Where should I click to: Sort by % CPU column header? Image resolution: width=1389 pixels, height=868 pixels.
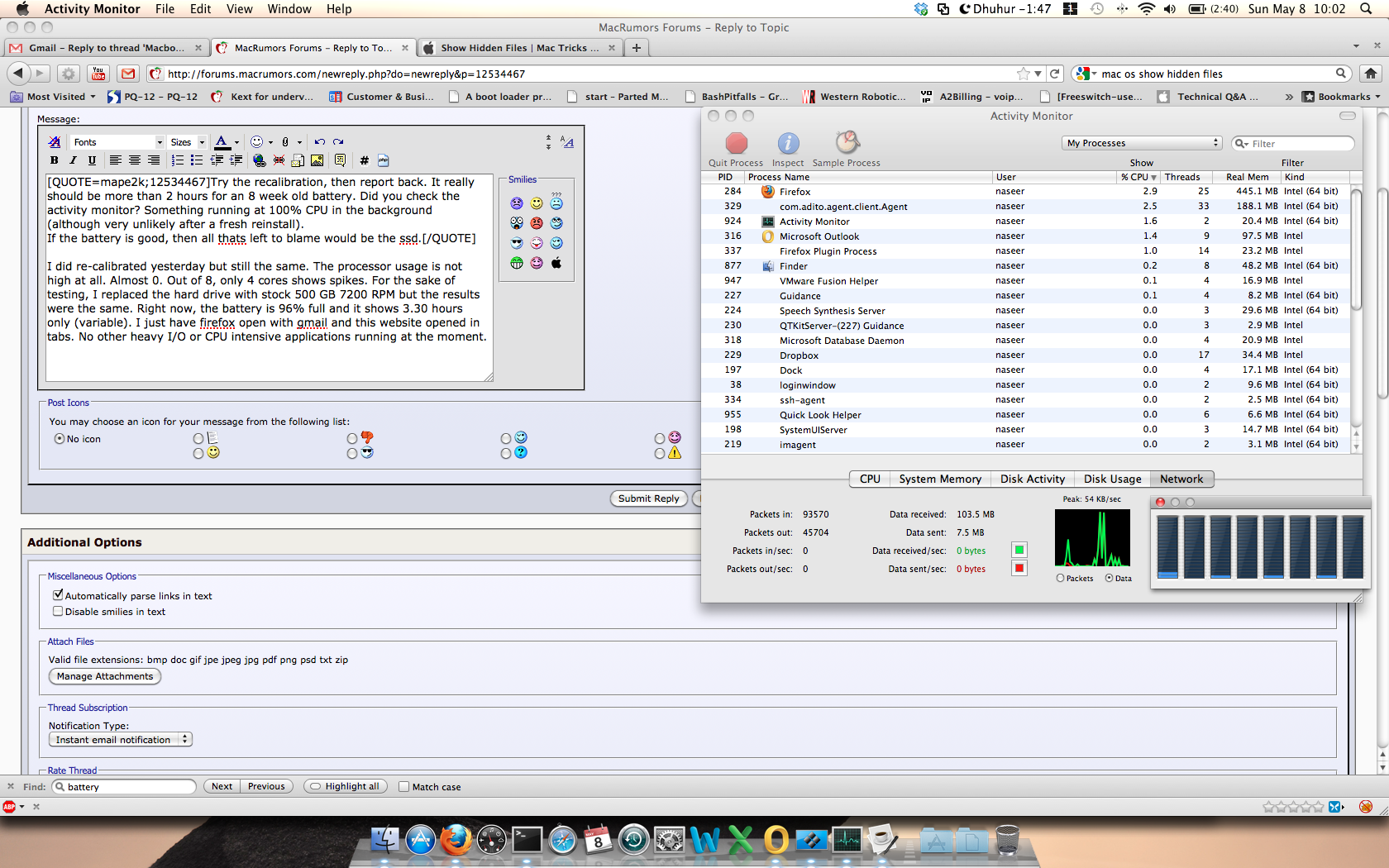pyautogui.click(x=1138, y=177)
